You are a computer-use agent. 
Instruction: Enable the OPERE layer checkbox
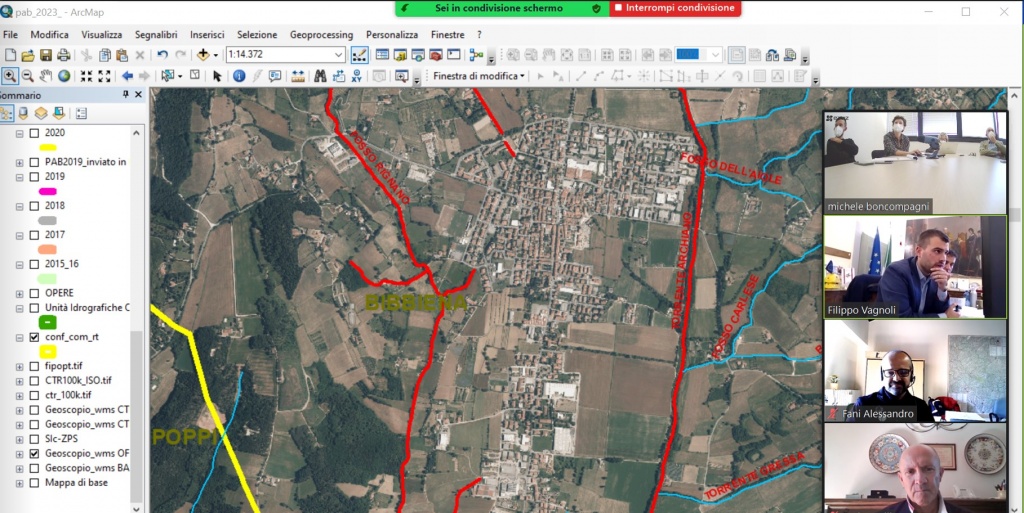(34, 293)
